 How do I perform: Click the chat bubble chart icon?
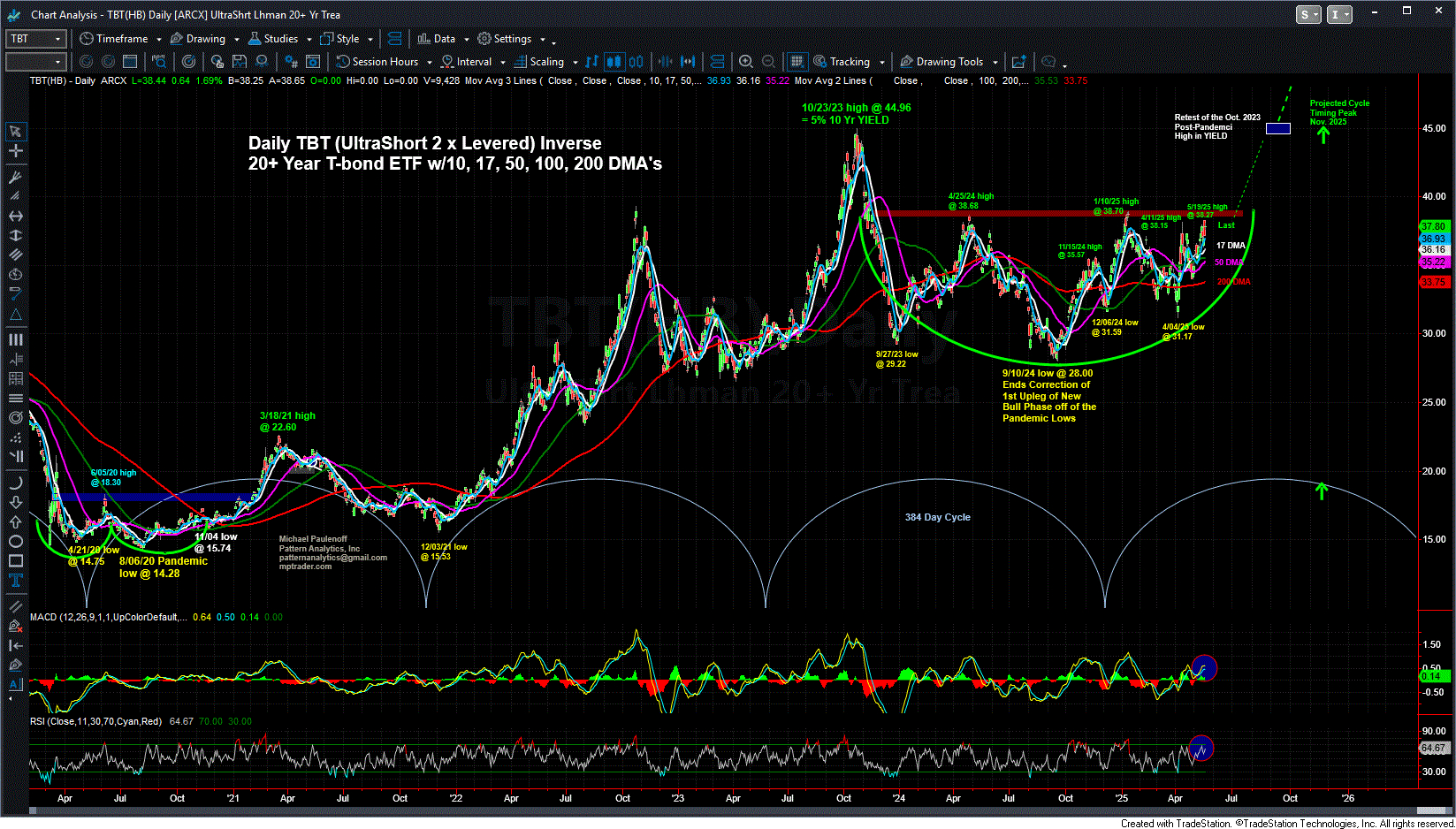coord(1048,62)
